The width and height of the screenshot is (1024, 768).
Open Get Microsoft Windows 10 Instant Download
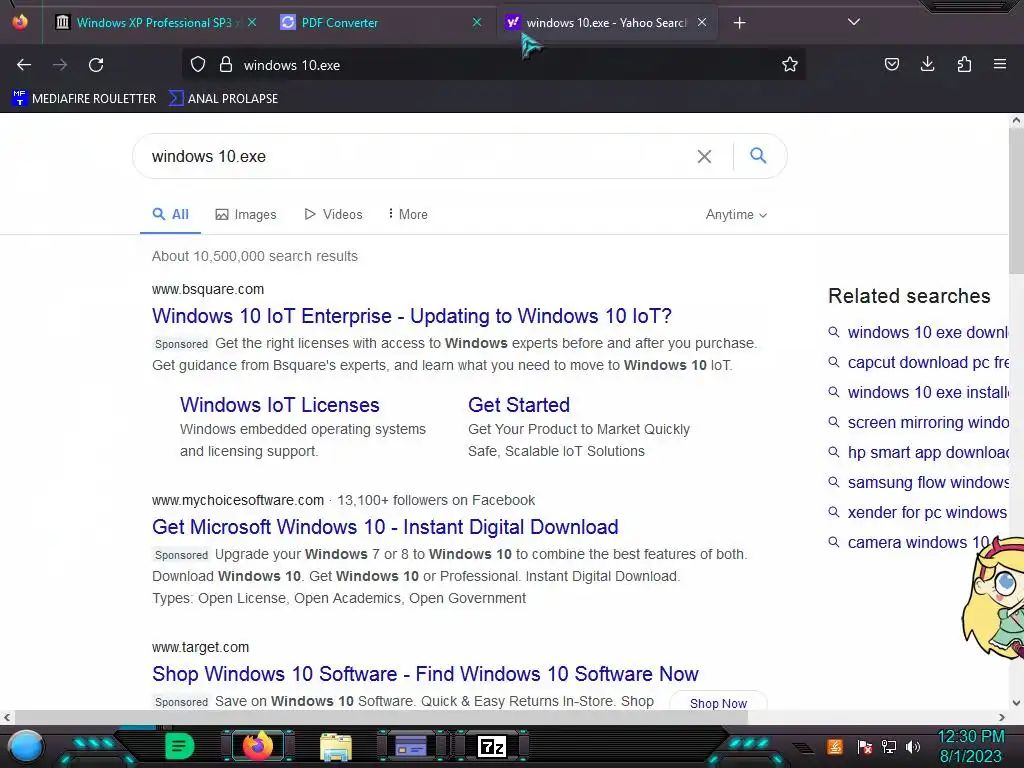point(385,527)
